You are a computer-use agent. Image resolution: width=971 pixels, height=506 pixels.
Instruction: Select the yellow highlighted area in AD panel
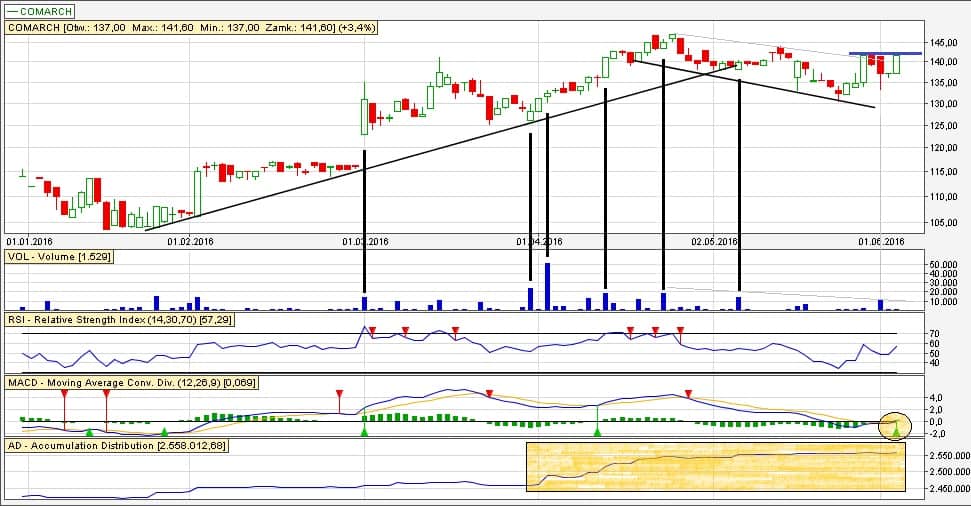[715, 467]
